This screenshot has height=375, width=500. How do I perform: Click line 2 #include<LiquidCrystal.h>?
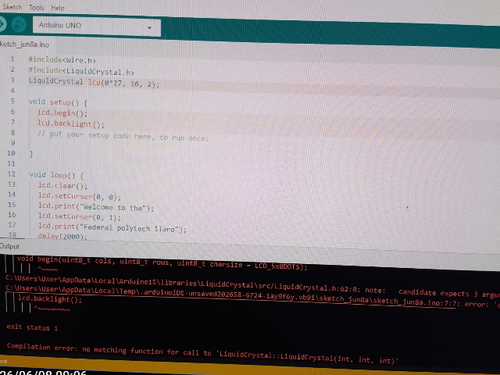tap(81, 71)
